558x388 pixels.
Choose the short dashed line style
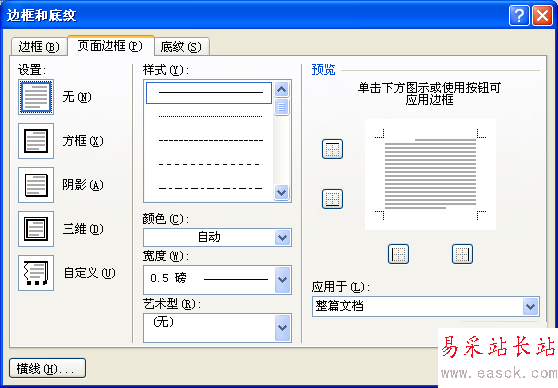[x=210, y=141]
